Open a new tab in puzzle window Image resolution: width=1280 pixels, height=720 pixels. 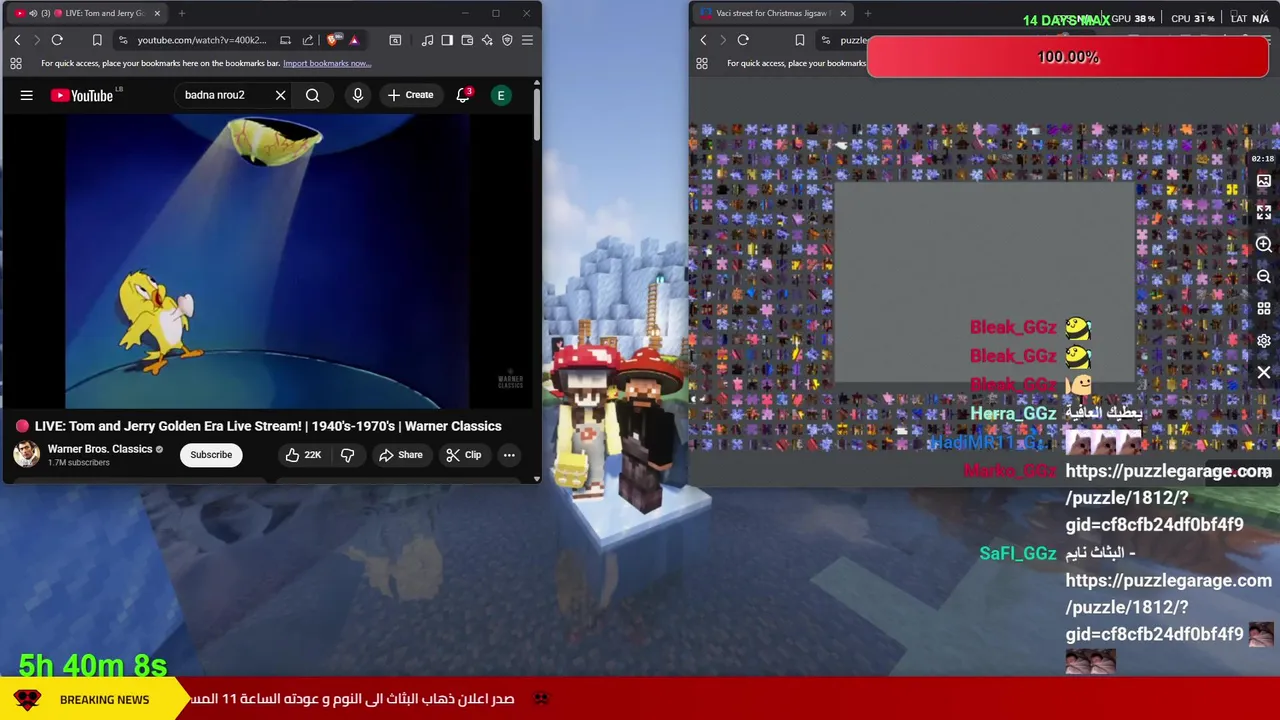coord(868,13)
